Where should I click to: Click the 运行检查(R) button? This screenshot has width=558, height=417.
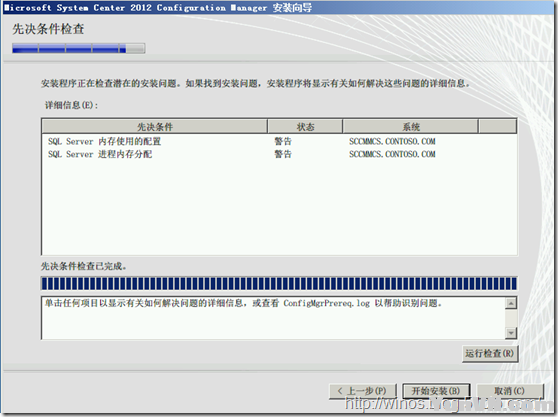(490, 354)
